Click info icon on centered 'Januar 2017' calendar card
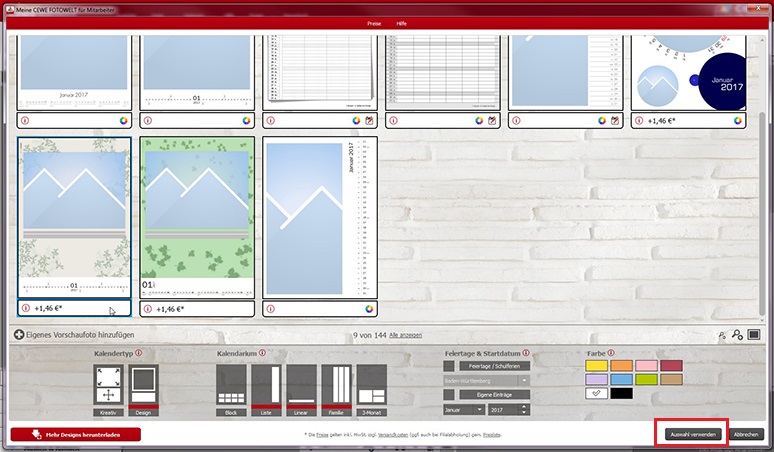This screenshot has width=774, height=452. tap(25, 120)
